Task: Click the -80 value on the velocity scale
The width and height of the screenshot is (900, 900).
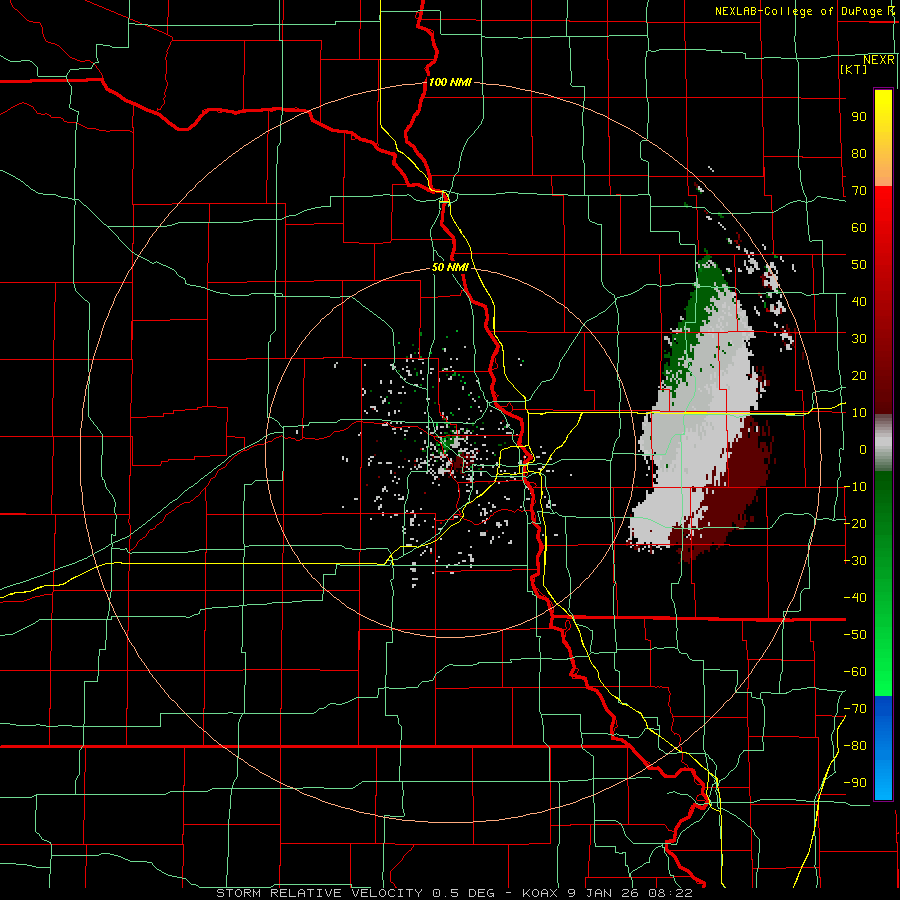Action: tap(855, 746)
